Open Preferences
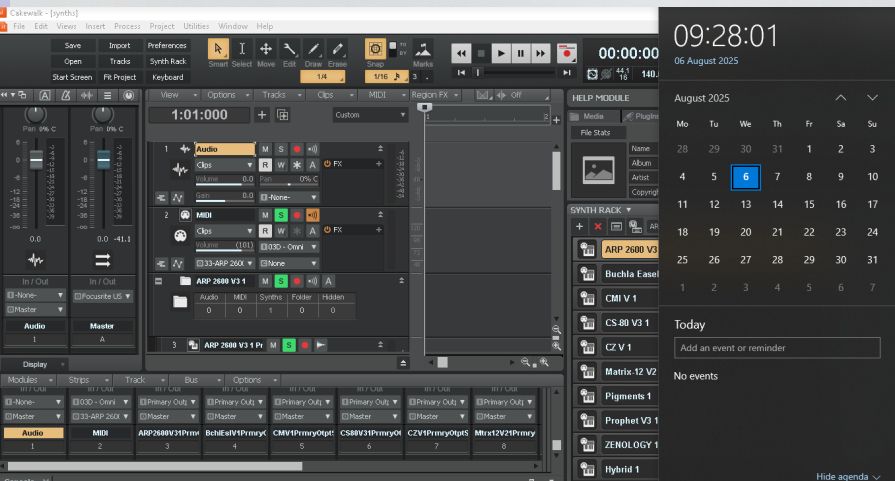 [x=167, y=45]
